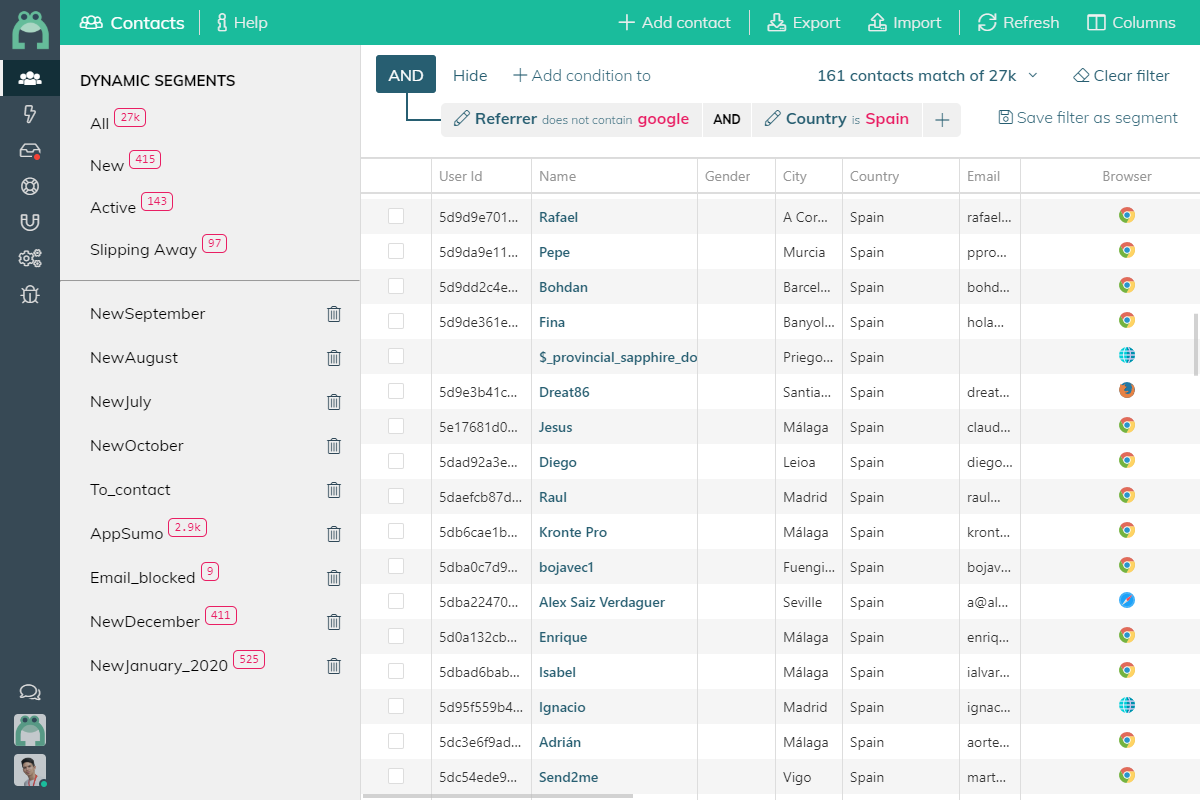This screenshot has height=800, width=1200.
Task: Click Save filter as segment
Action: (x=1088, y=118)
